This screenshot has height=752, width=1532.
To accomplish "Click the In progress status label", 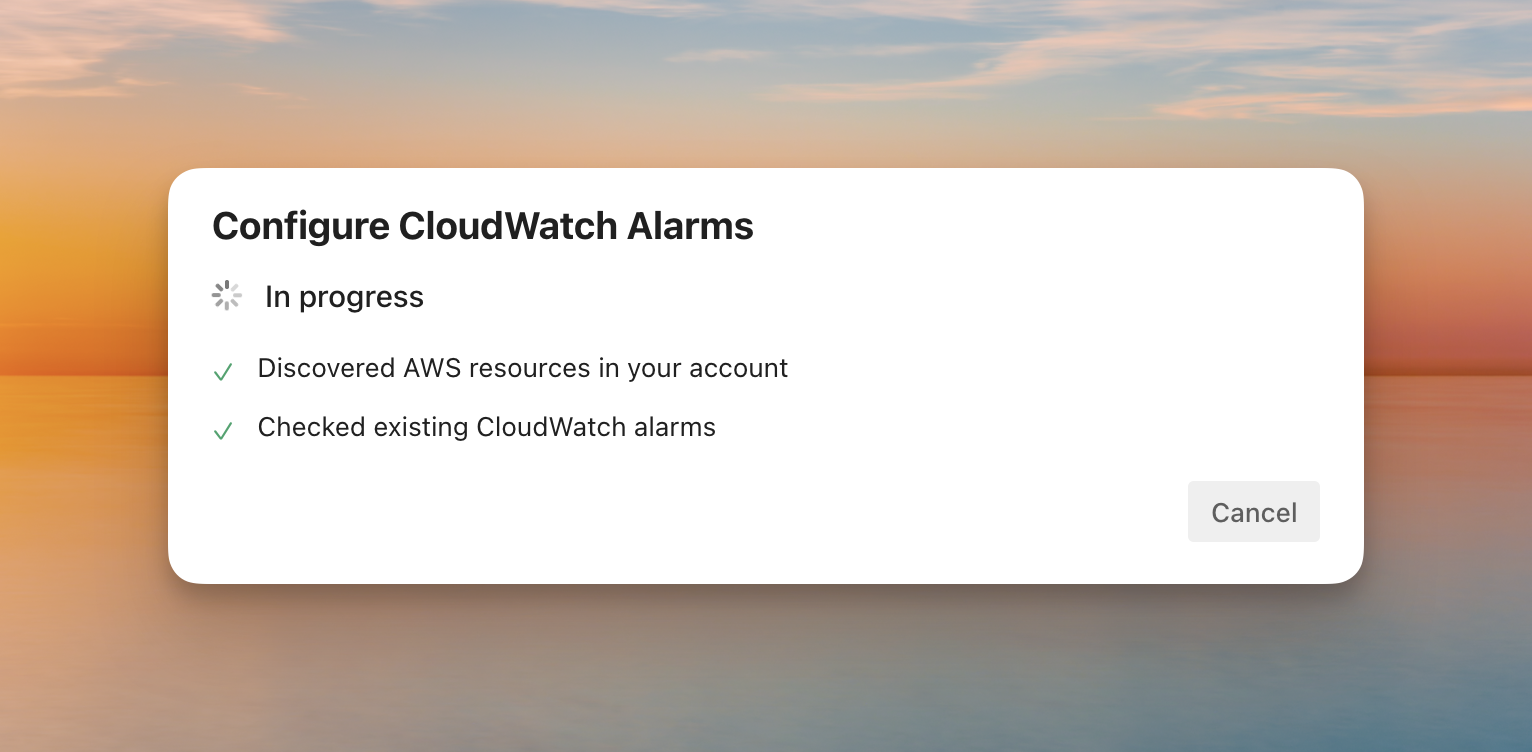I will 344,296.
